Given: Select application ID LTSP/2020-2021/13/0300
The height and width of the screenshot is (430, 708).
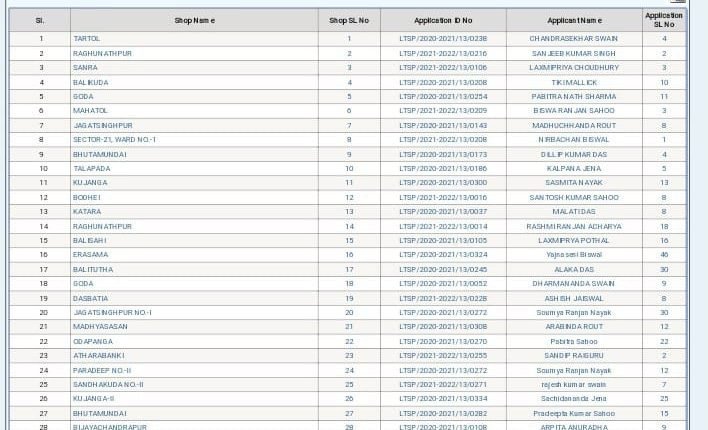Looking at the screenshot, I should (443, 183).
